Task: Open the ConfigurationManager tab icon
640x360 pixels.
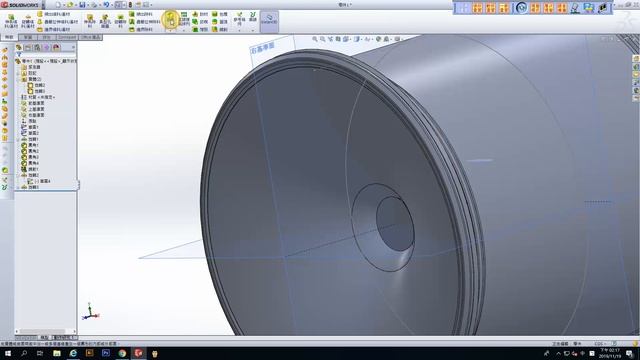Action: (37, 47)
